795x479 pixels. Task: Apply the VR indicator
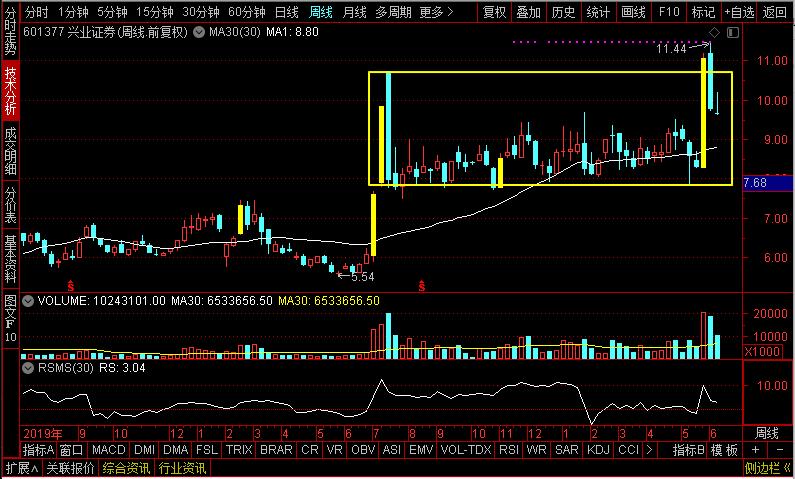tap(334, 450)
